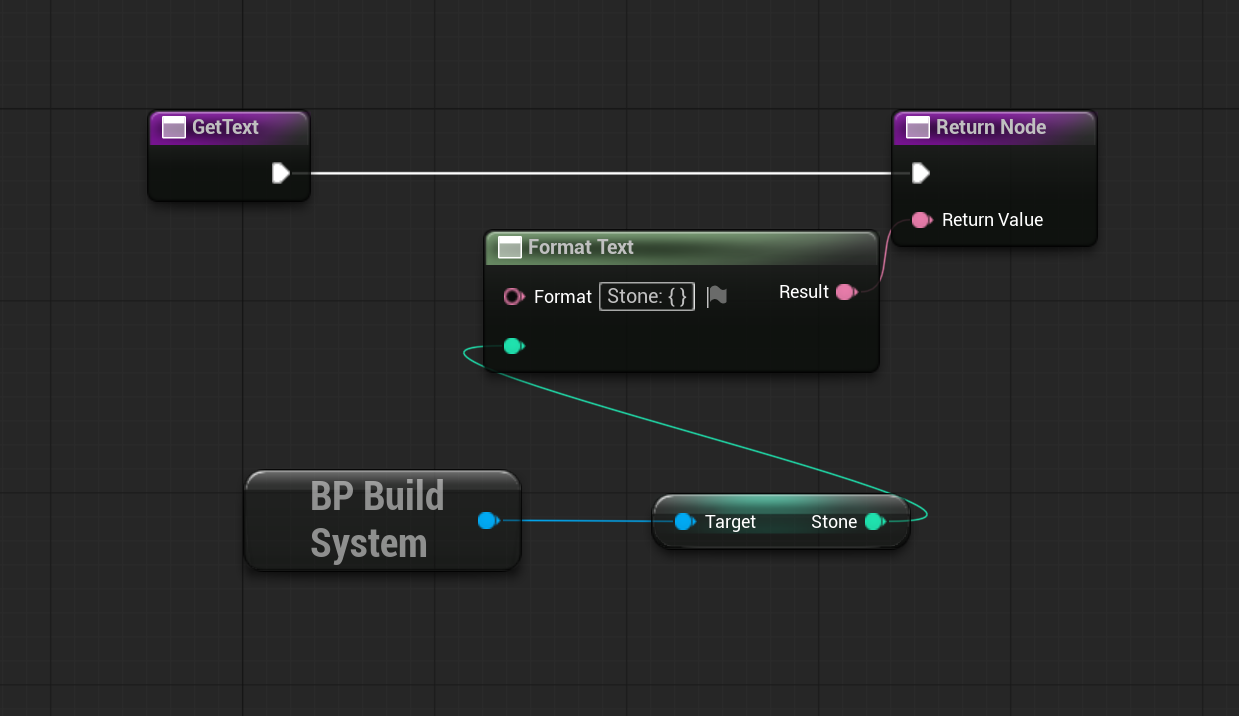This screenshot has height=716, width=1239.
Task: Click the hollow Format input pin
Action: point(513,297)
